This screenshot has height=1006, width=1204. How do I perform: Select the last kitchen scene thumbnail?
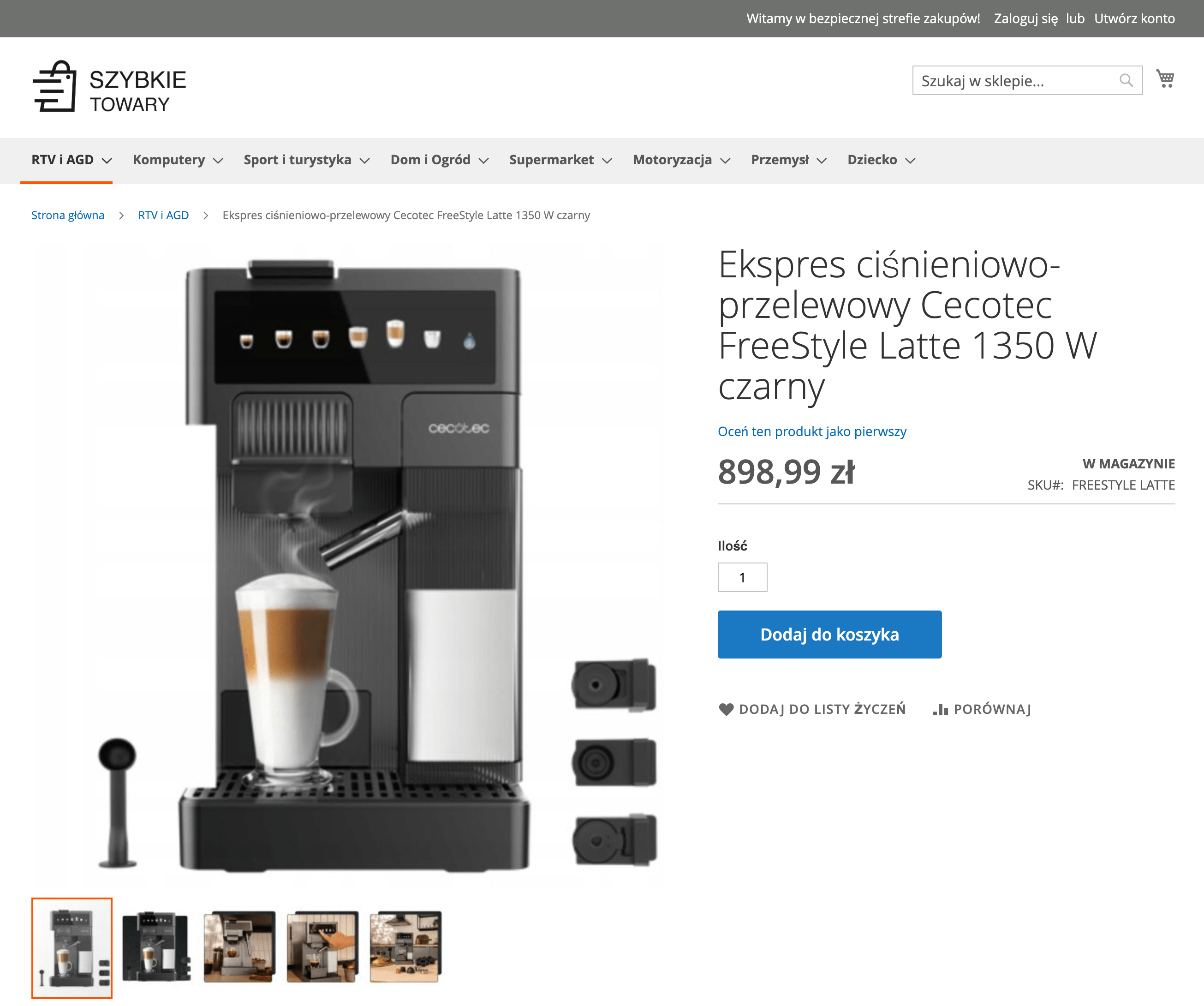pyautogui.click(x=405, y=947)
